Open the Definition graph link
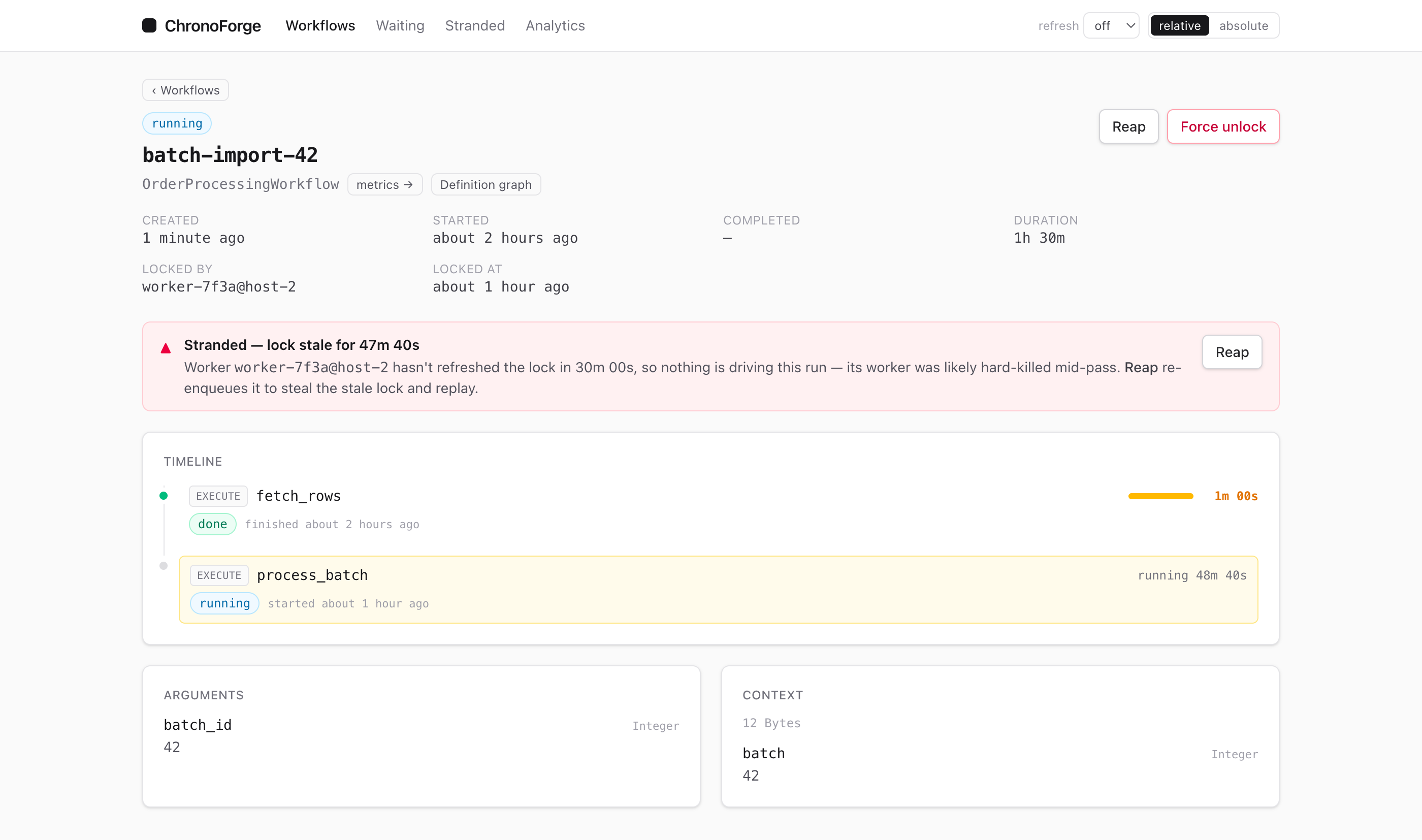The image size is (1422, 840). coord(486,184)
